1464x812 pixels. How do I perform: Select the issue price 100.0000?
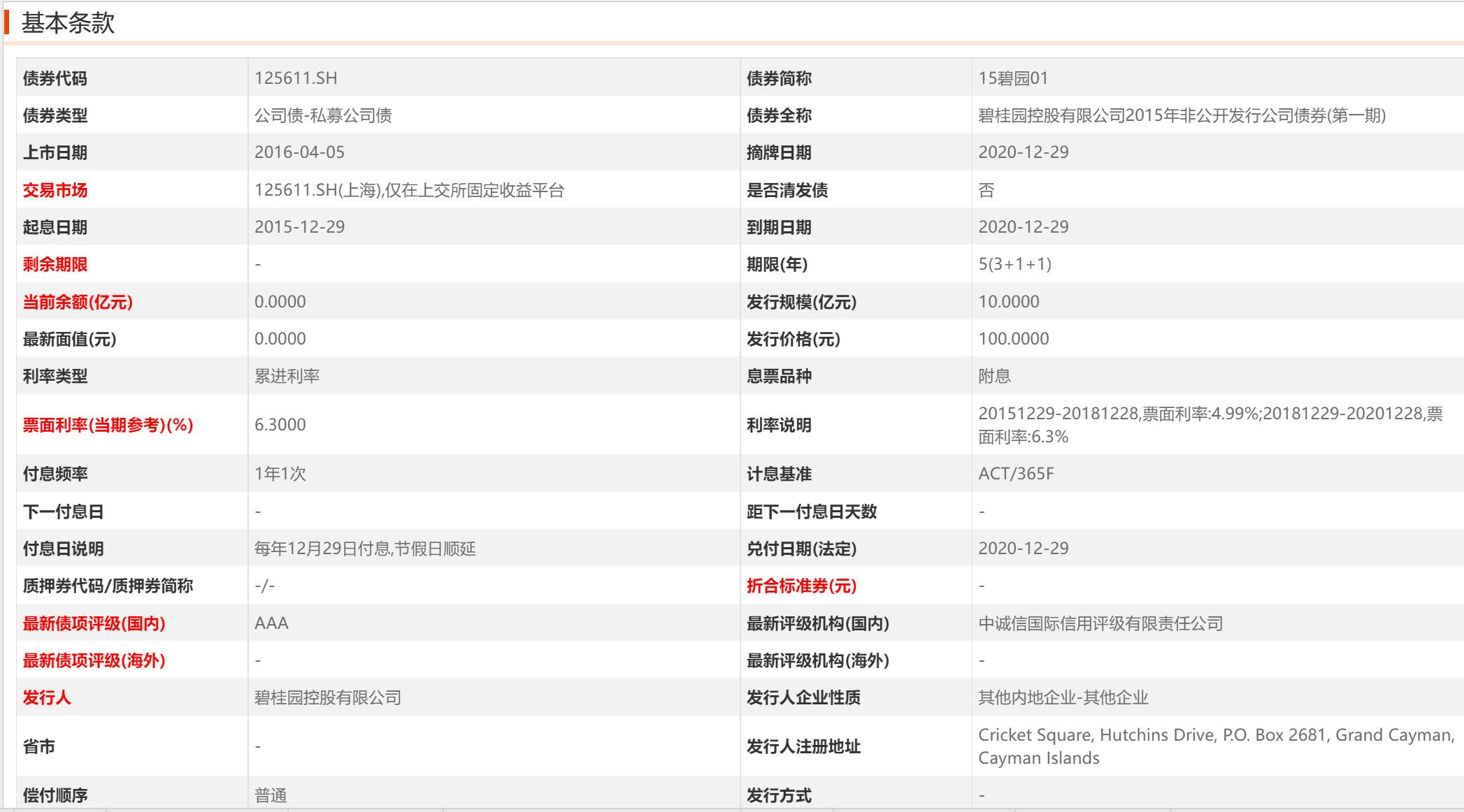(1014, 339)
